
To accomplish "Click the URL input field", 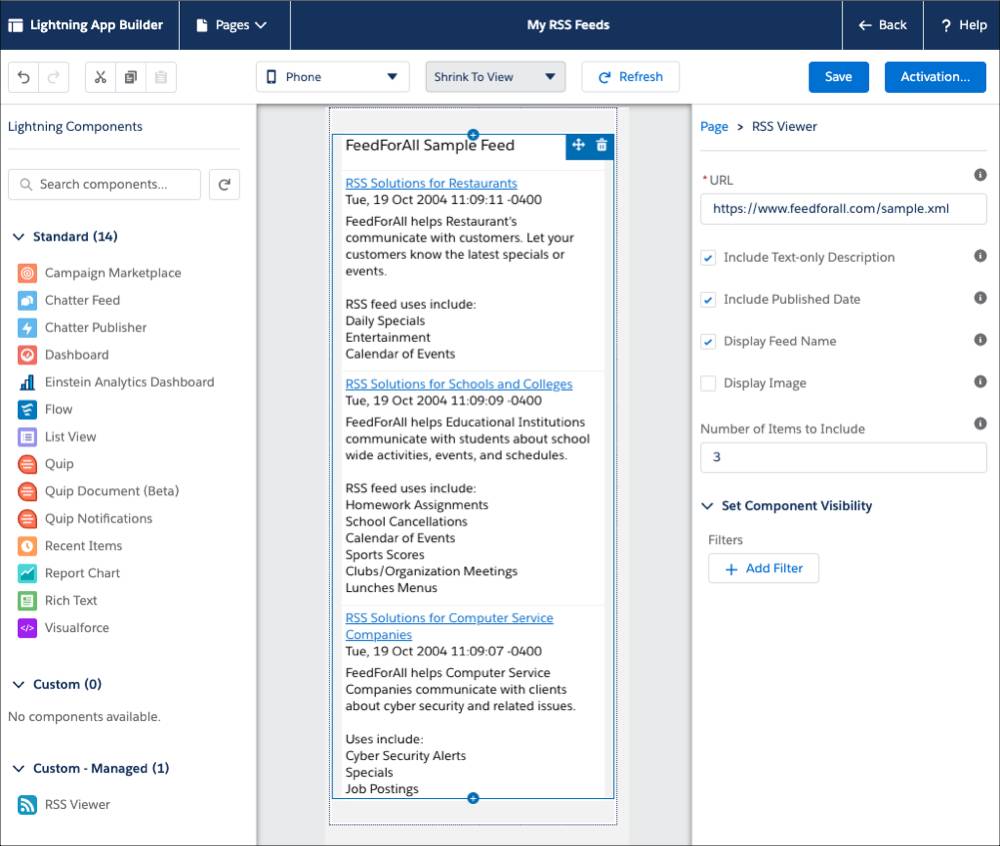I will 843,209.
